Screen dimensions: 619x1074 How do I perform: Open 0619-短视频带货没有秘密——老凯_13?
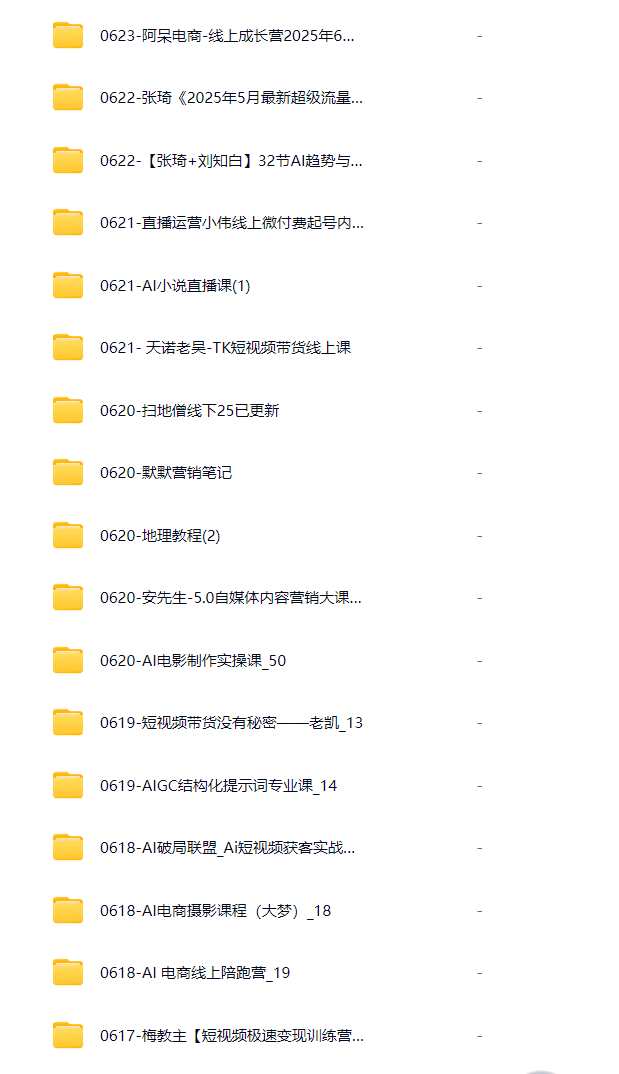231,723
